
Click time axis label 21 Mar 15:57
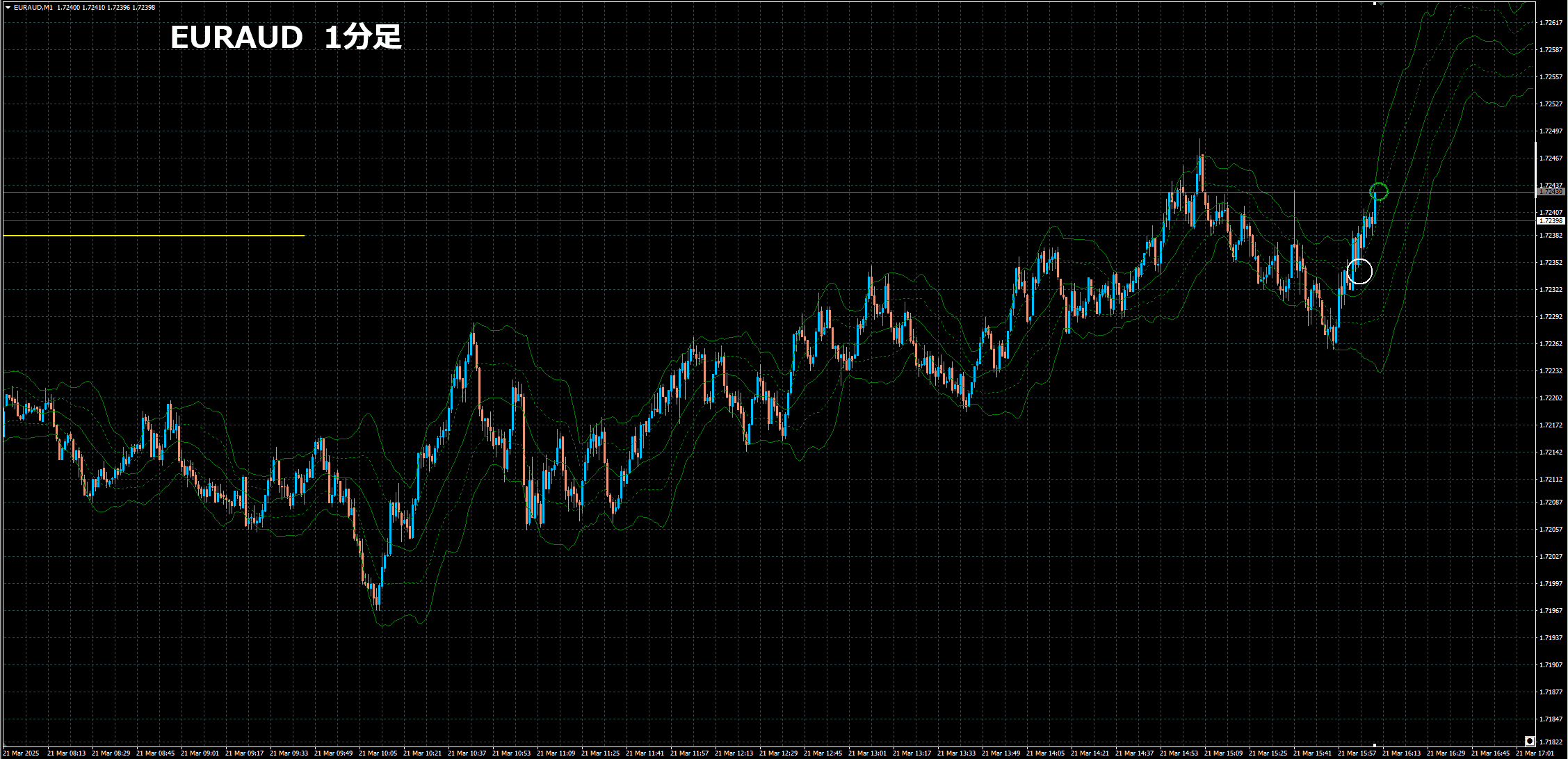pyautogui.click(x=1357, y=753)
